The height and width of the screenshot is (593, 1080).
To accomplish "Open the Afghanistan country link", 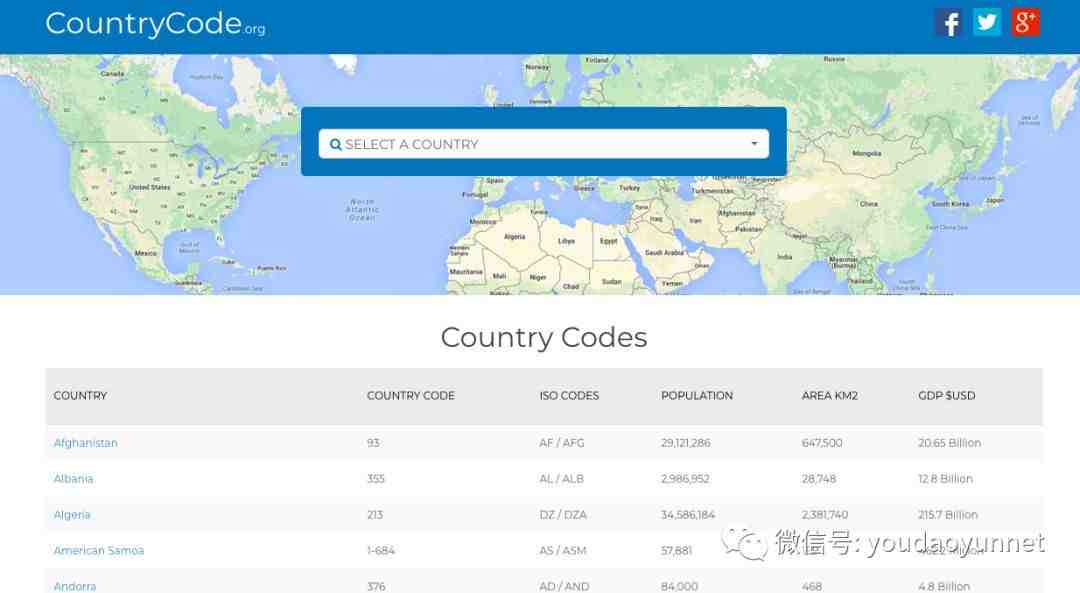I will [x=86, y=443].
